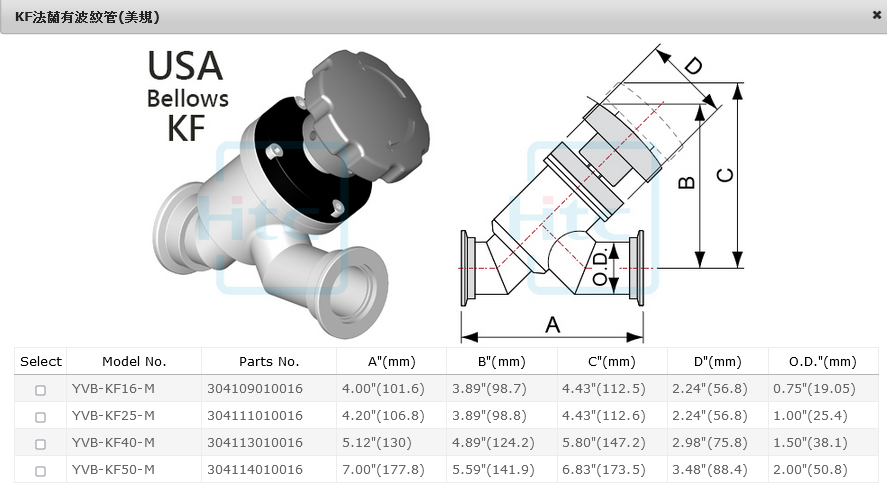Click the B"(mm) column header

pyautogui.click(x=502, y=361)
